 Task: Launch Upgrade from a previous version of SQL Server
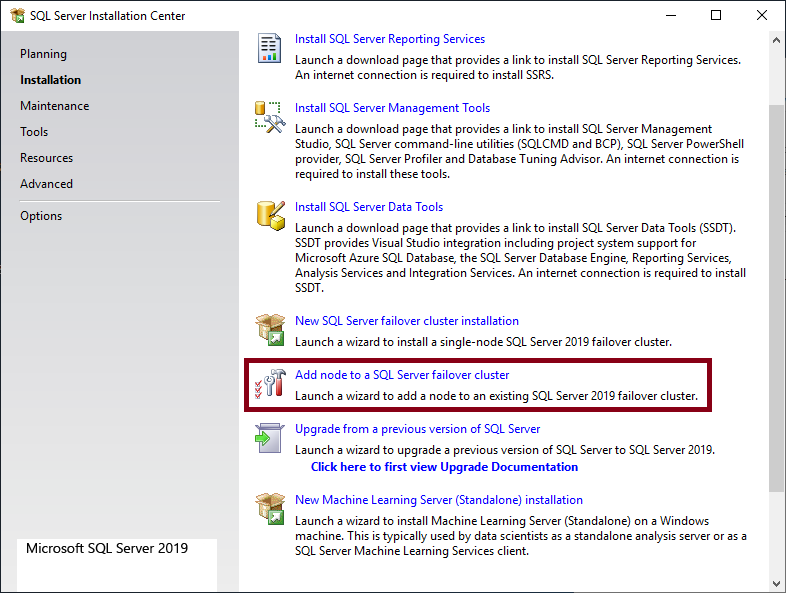click(418, 429)
